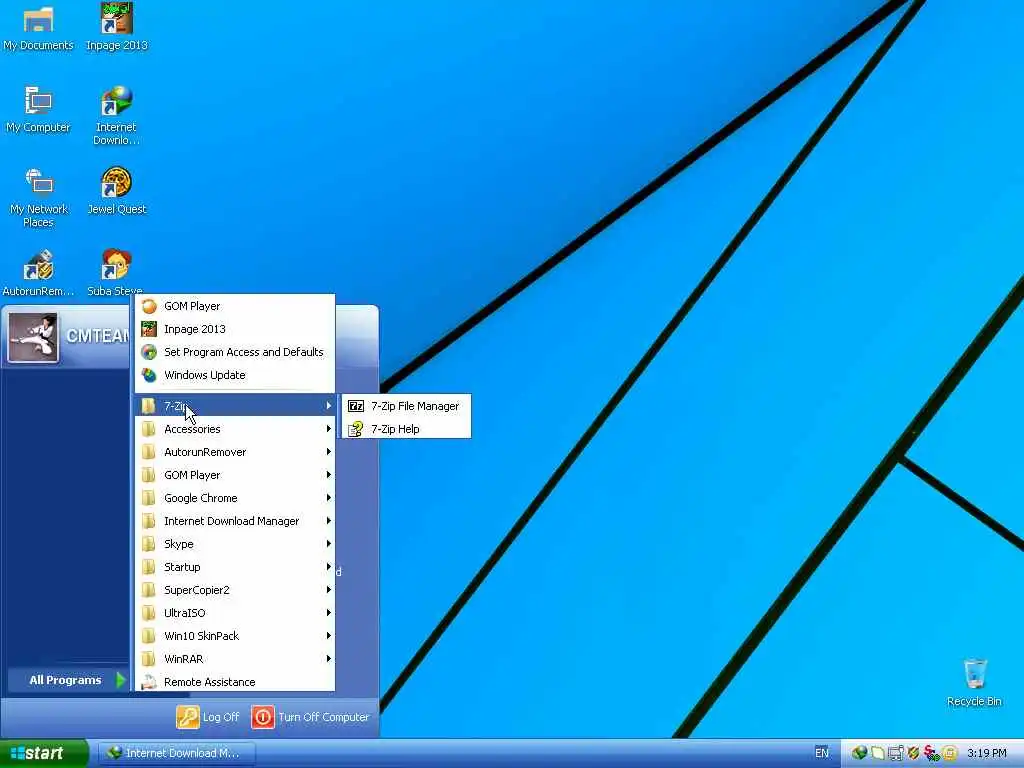Click the Skype folder icon
1024x768 pixels.
pyautogui.click(x=150, y=544)
